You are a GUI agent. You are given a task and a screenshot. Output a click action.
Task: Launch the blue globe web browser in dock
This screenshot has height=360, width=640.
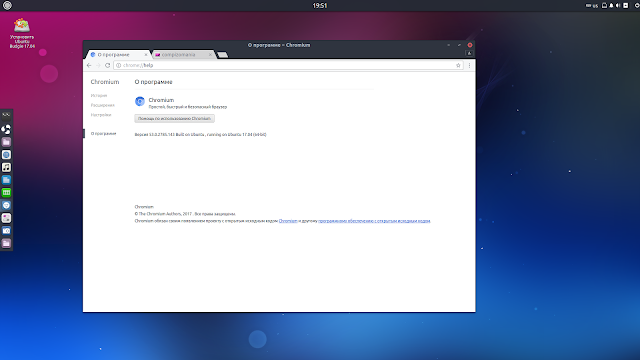(x=6, y=155)
